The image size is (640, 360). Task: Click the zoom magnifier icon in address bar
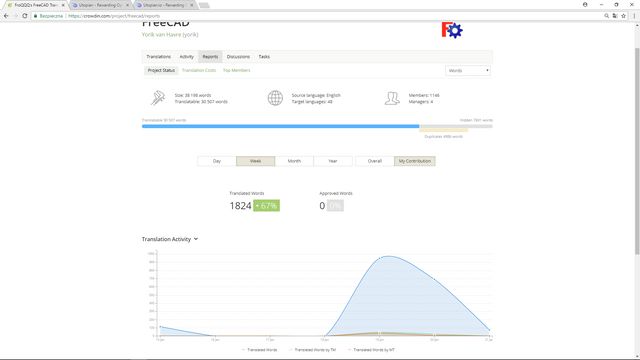(x=607, y=16)
